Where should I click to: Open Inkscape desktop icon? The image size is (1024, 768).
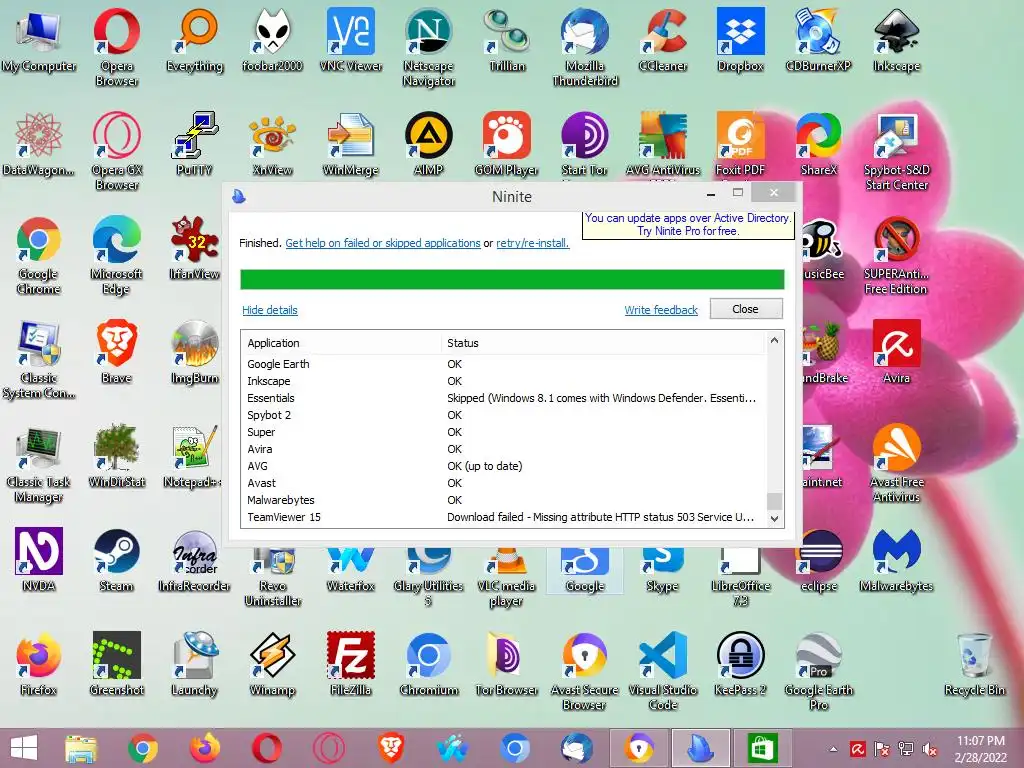click(x=897, y=40)
